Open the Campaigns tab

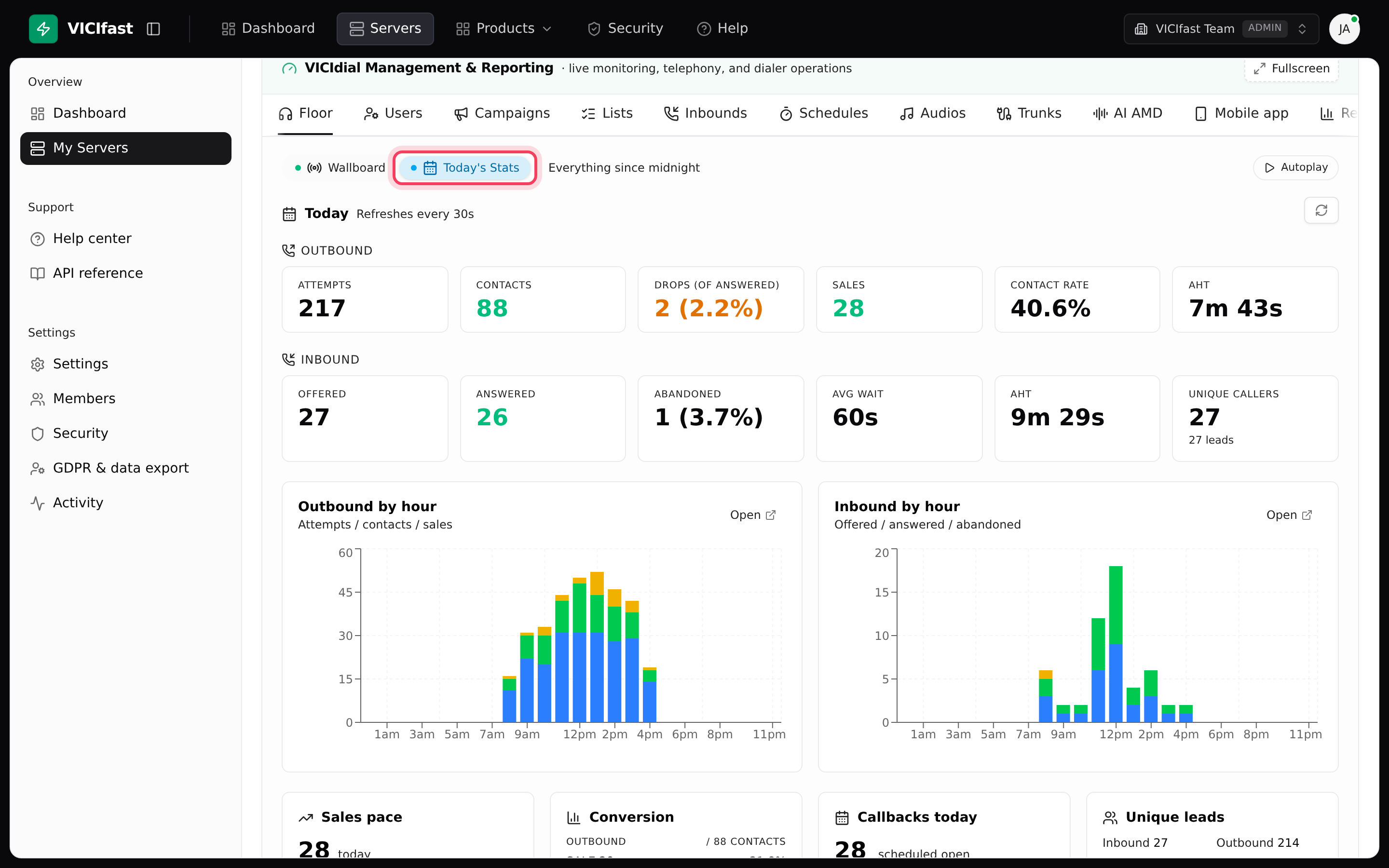point(502,114)
